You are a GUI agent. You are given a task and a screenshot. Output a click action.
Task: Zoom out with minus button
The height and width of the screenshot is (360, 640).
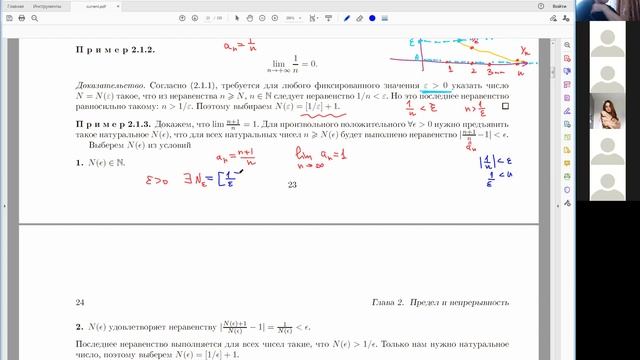click(262, 18)
